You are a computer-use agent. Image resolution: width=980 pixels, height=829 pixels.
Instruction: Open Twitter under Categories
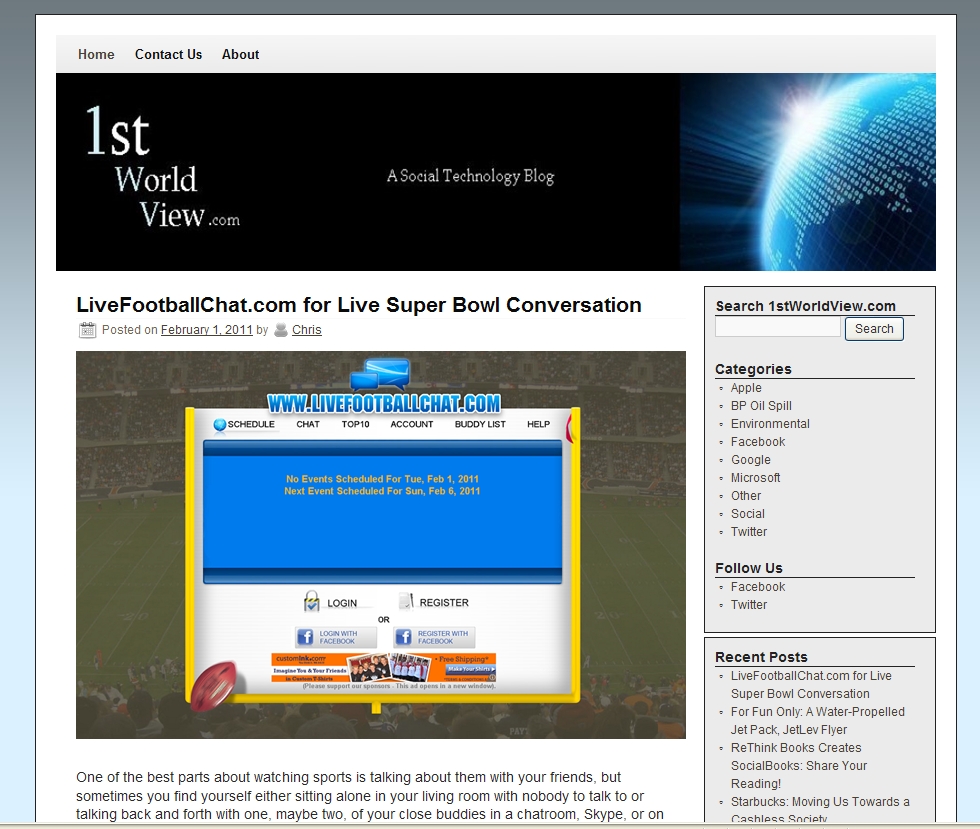pyautogui.click(x=749, y=532)
